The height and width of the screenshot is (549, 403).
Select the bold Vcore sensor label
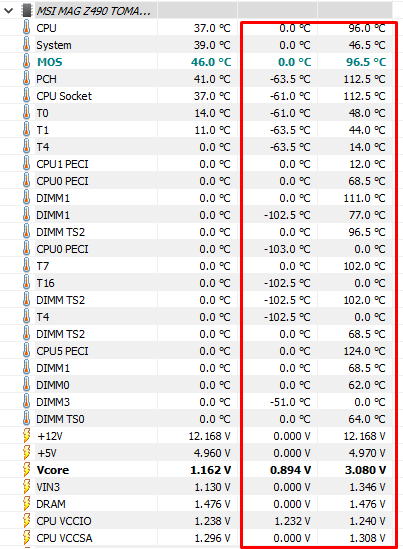(x=53, y=470)
